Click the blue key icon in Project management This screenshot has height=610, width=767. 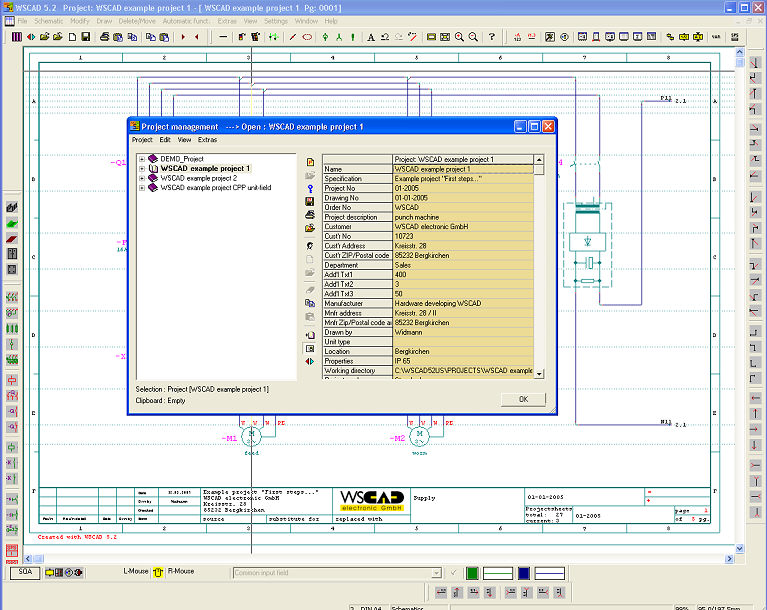(x=310, y=188)
